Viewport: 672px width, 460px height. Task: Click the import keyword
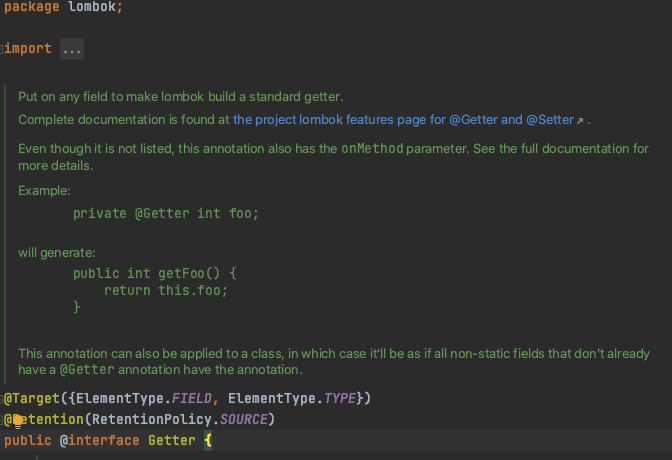pyautogui.click(x=28, y=48)
